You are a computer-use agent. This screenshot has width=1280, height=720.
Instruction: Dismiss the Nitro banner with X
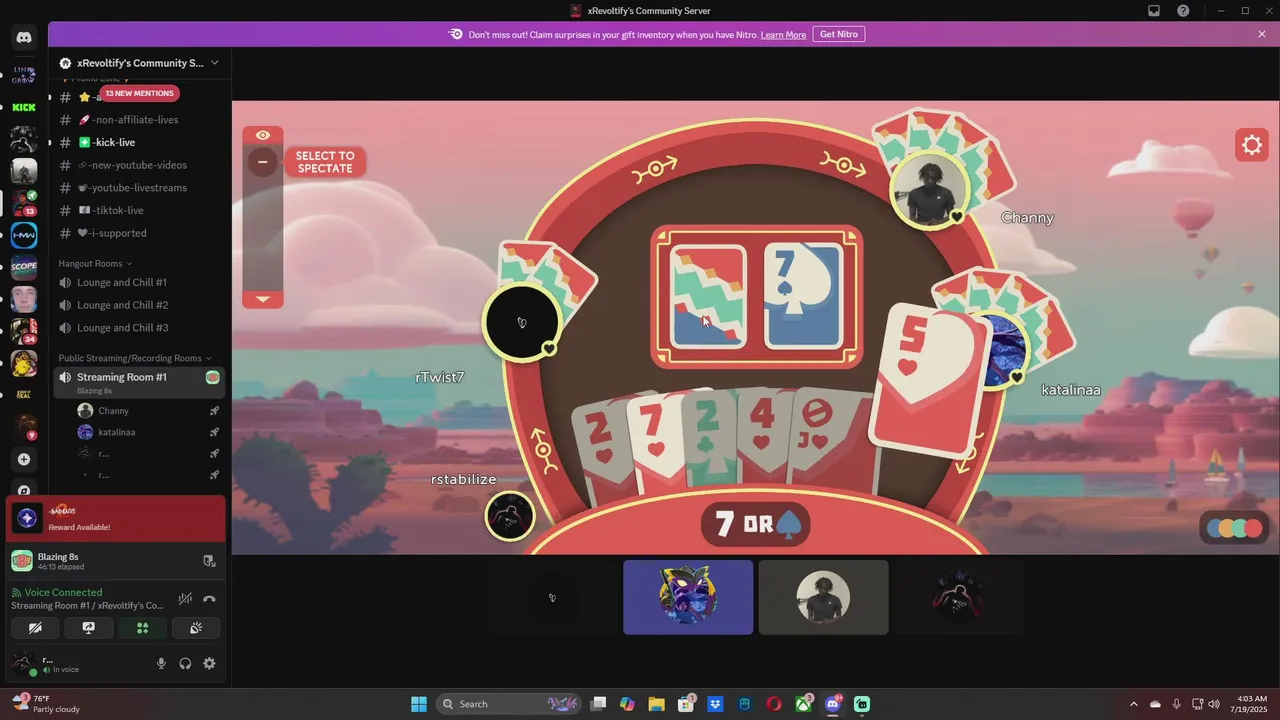1262,34
